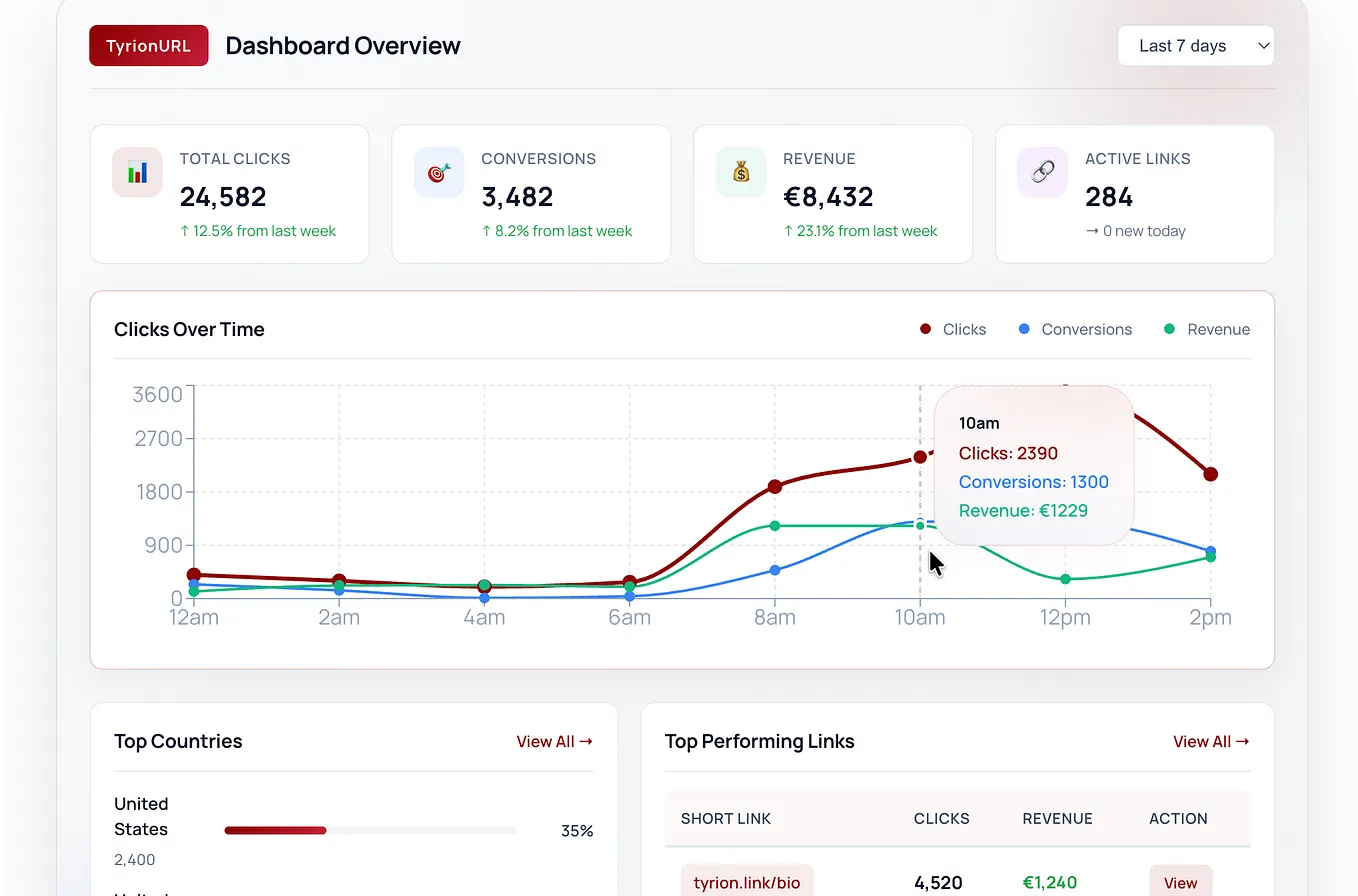Image resolution: width=1358 pixels, height=896 pixels.
Task: Click View button for tyrion.link/bio
Action: (x=1180, y=882)
